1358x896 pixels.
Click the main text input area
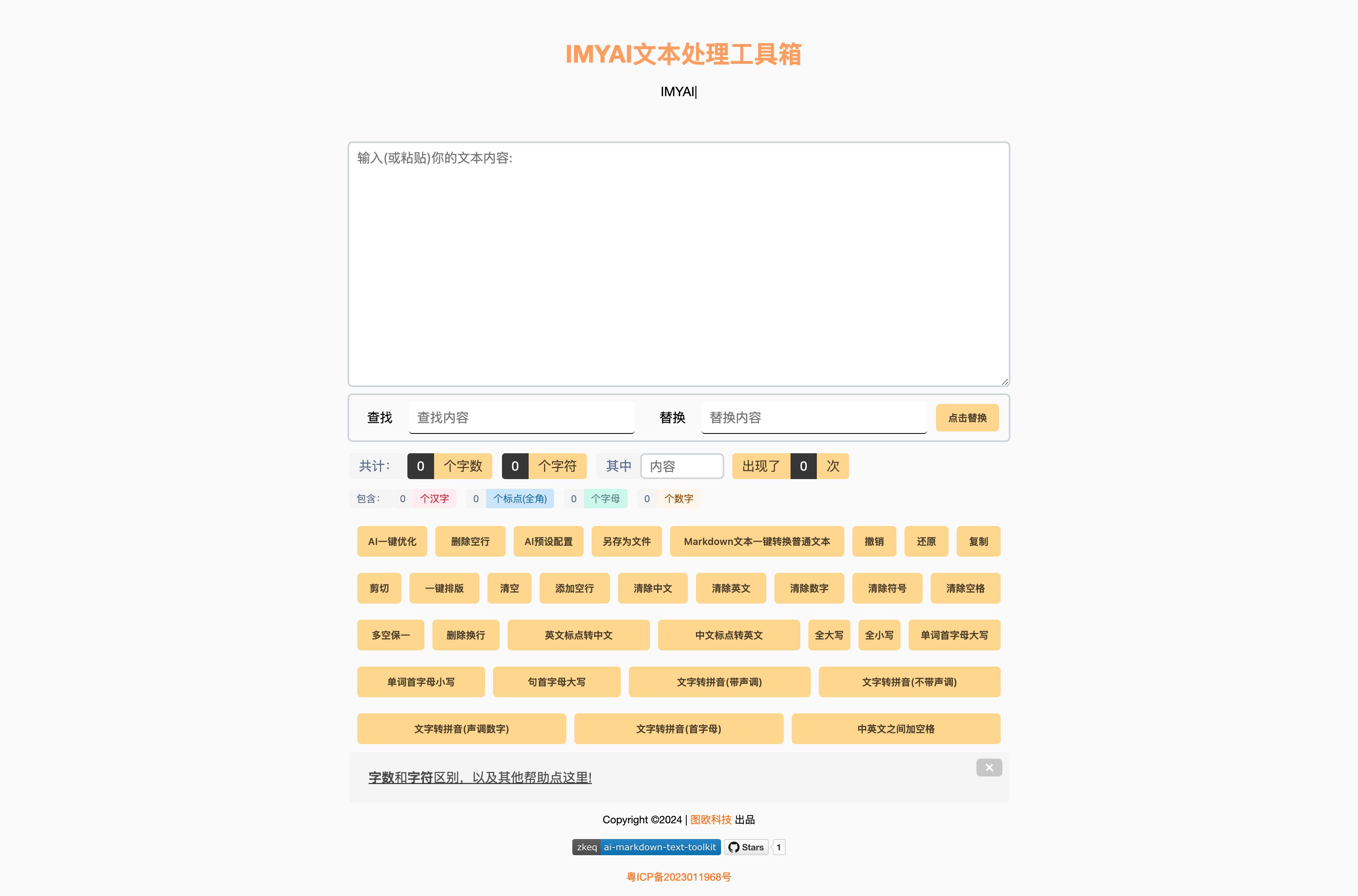(x=679, y=264)
